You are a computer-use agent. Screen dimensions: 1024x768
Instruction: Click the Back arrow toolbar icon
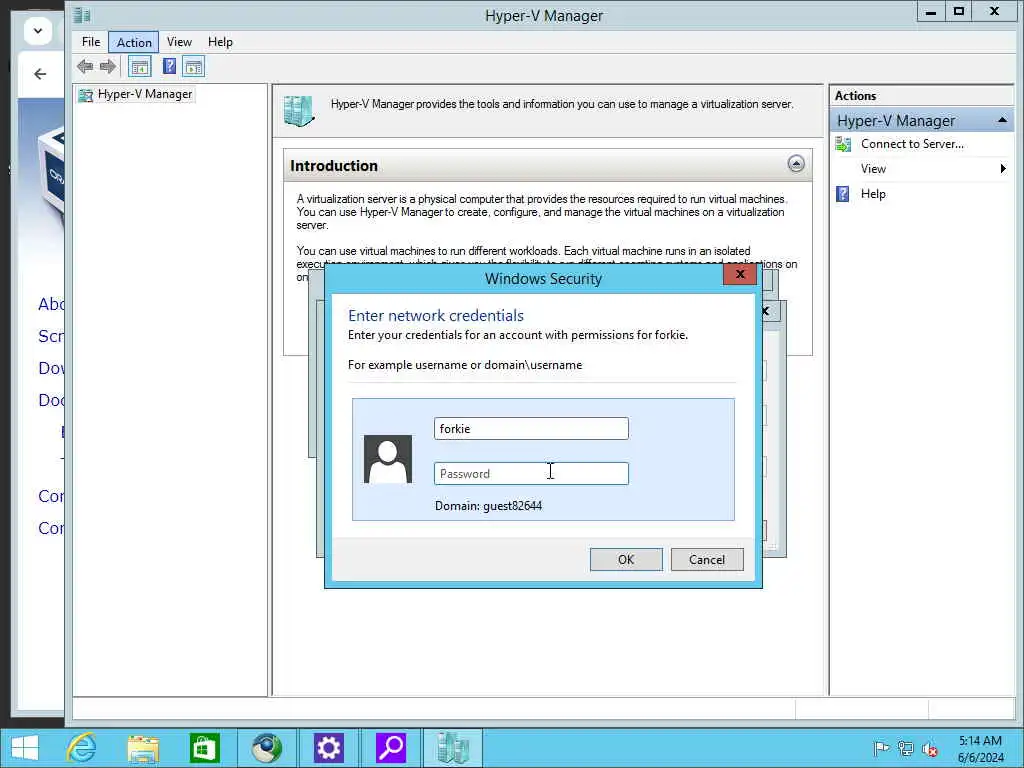coord(85,66)
